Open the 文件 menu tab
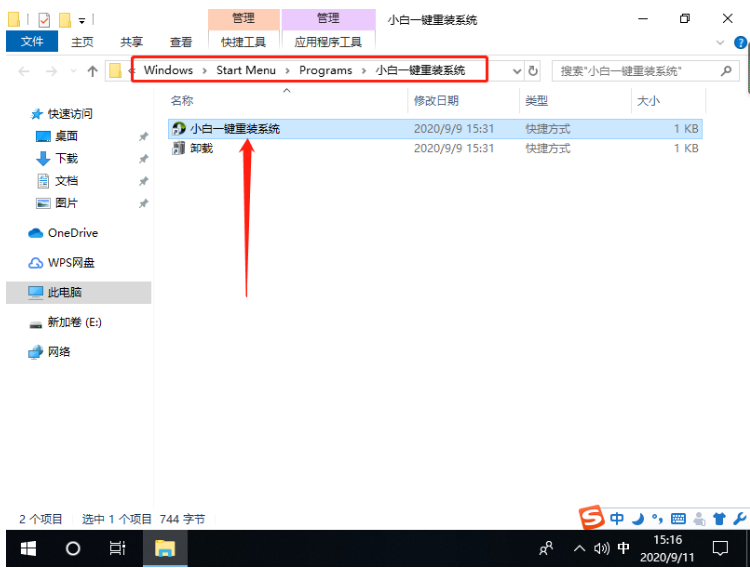Viewport: 750px width, 568px height. click(32, 42)
